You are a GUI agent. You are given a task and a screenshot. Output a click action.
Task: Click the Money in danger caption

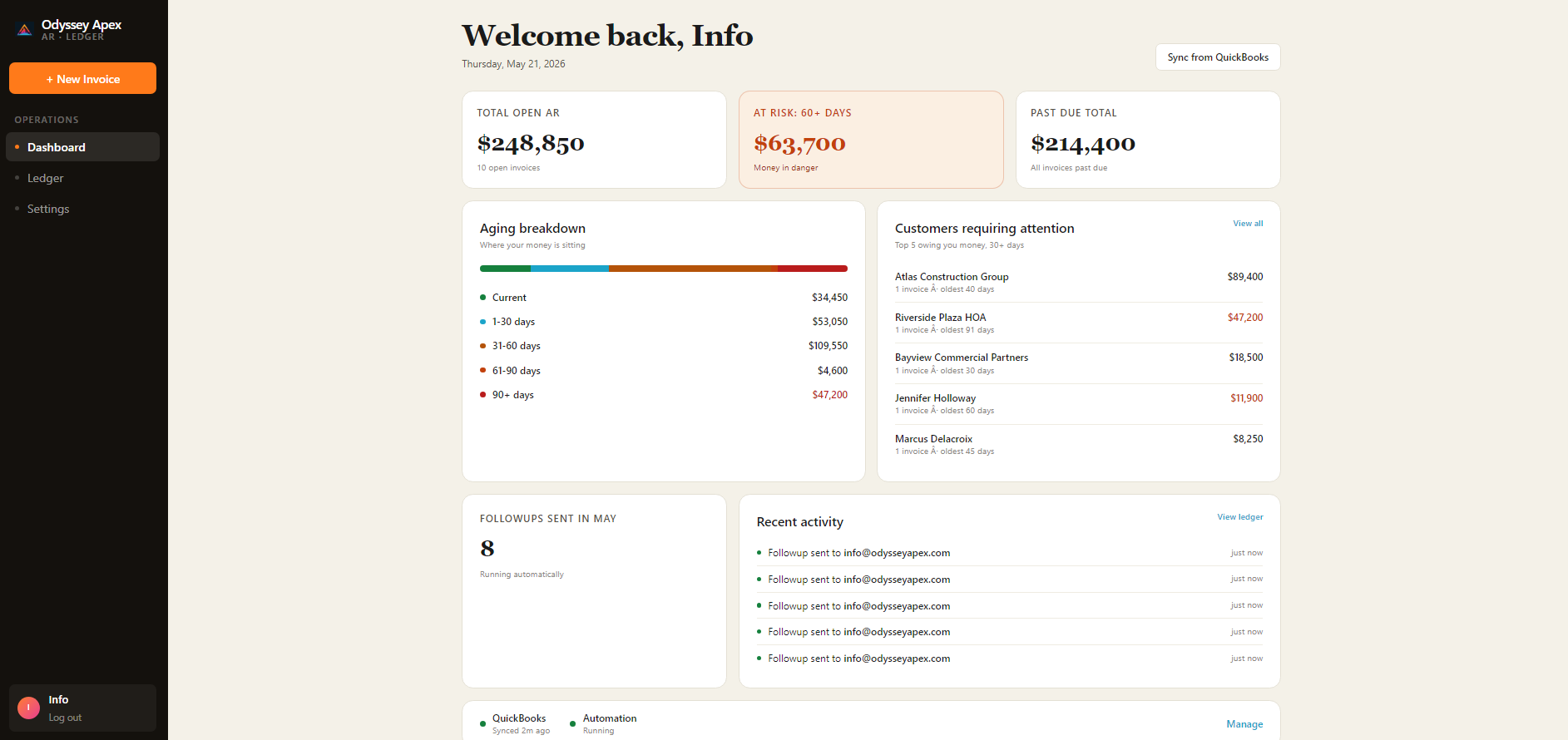point(785,168)
